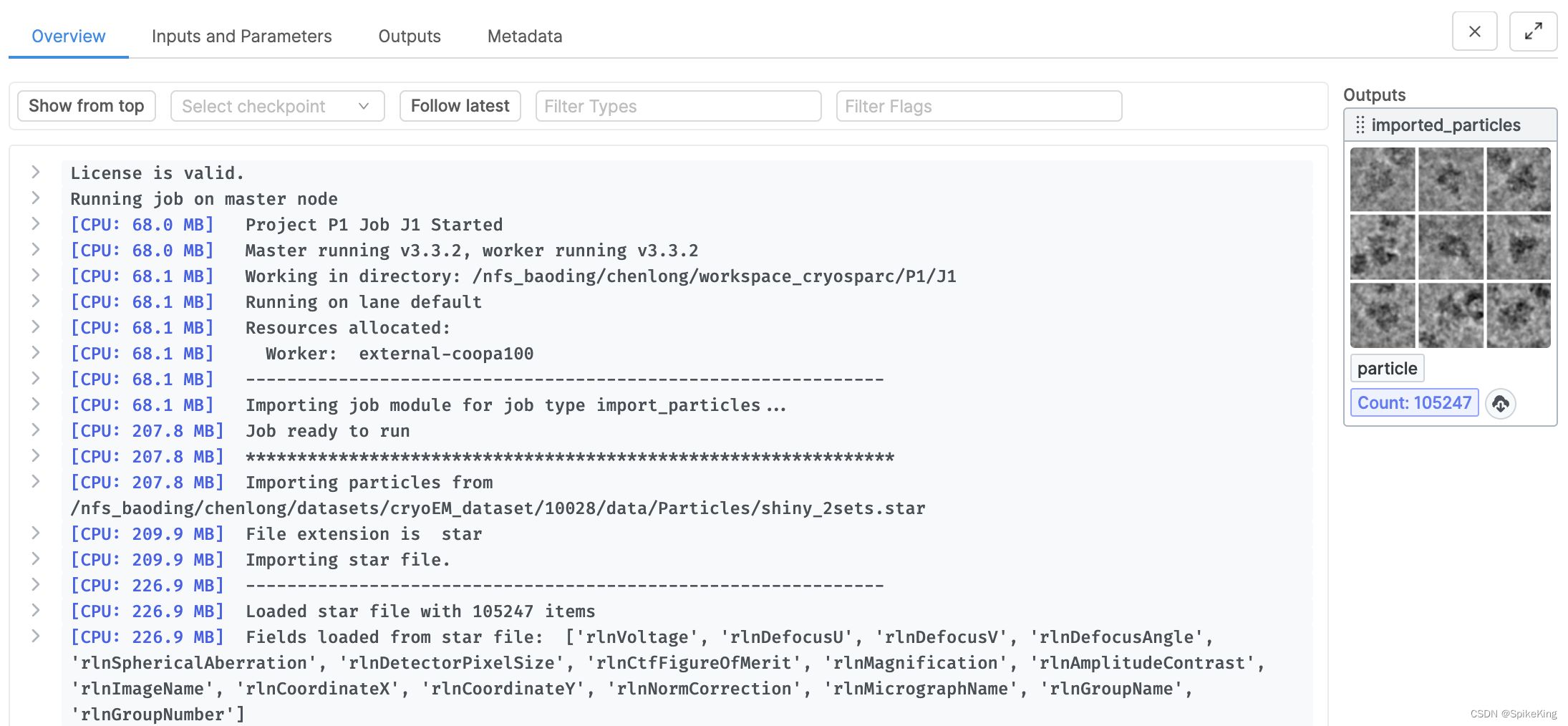The height and width of the screenshot is (726, 1568).
Task: Click the Count: 105247 badge
Action: [x=1414, y=403]
